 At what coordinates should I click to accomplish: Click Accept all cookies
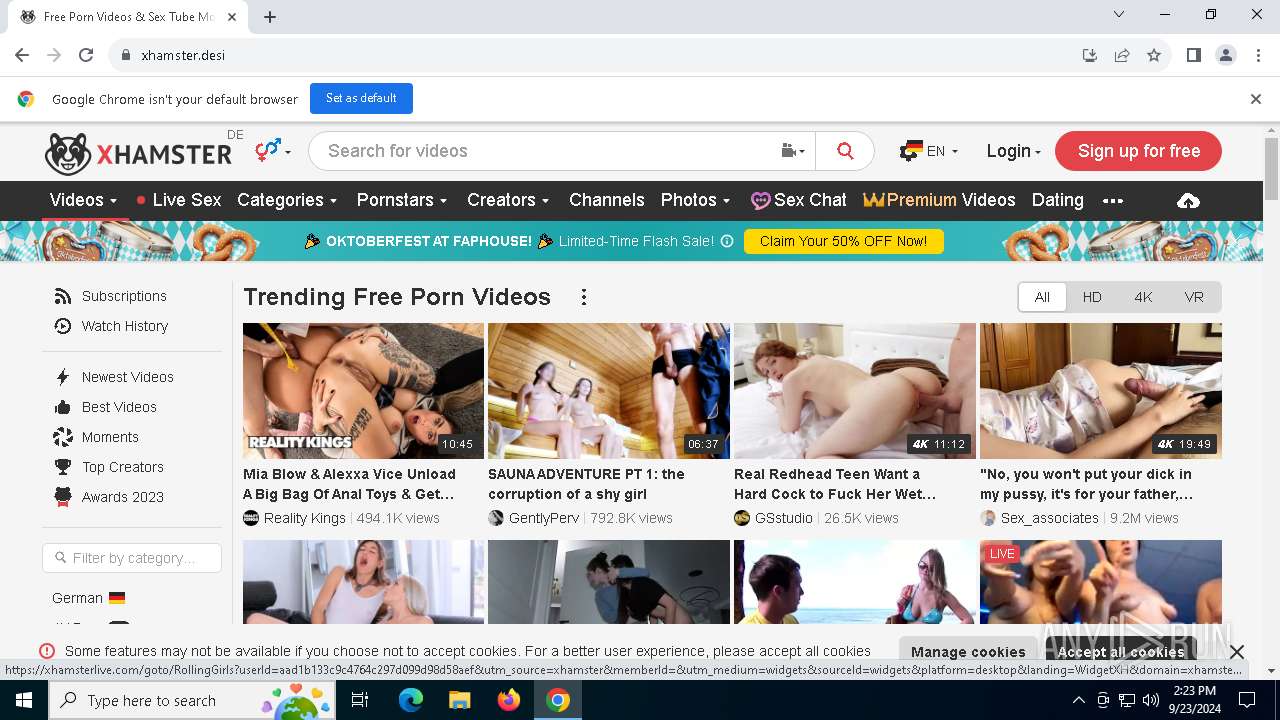[x=1121, y=652]
